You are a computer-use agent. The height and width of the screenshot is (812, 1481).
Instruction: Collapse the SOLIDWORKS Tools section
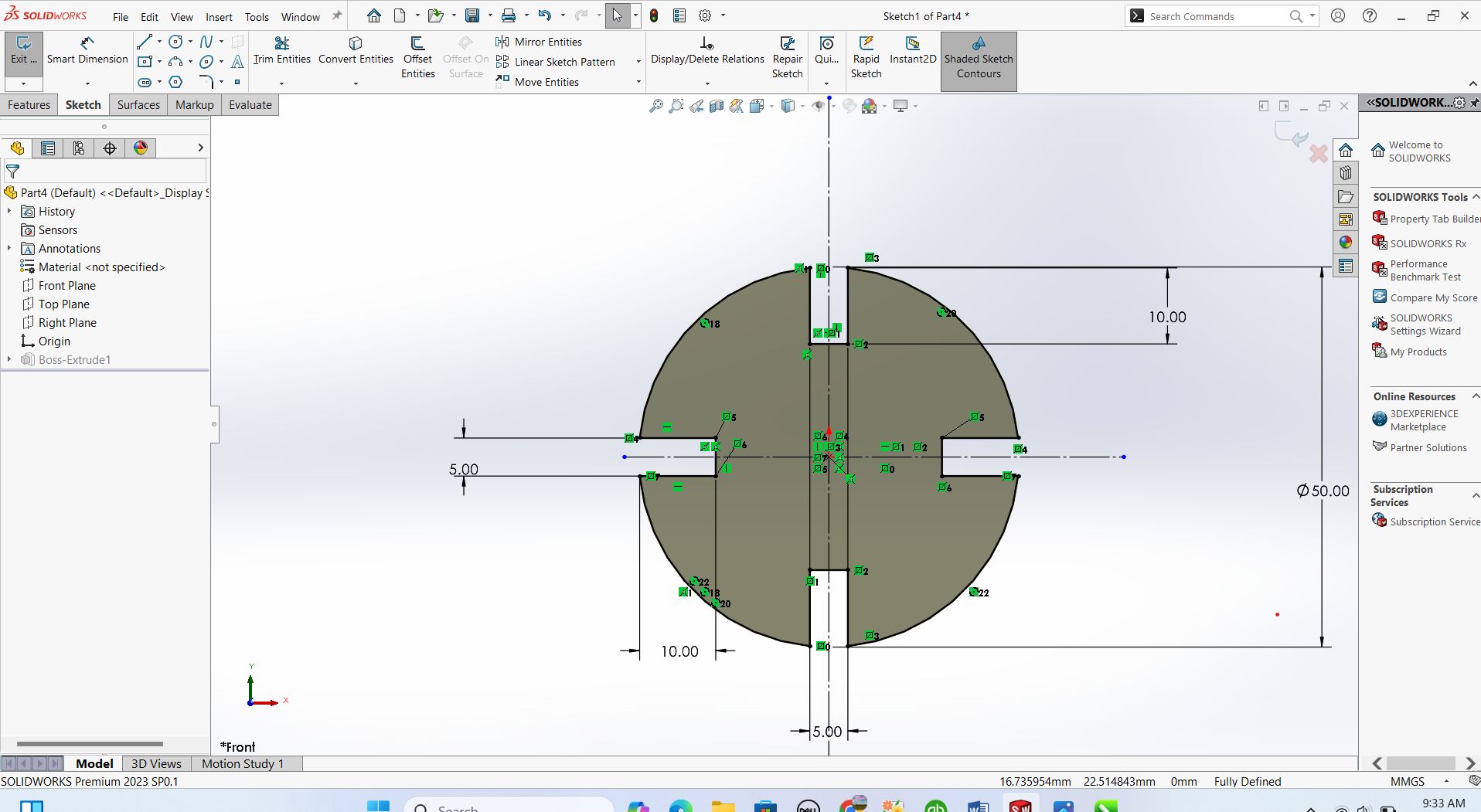1476,197
